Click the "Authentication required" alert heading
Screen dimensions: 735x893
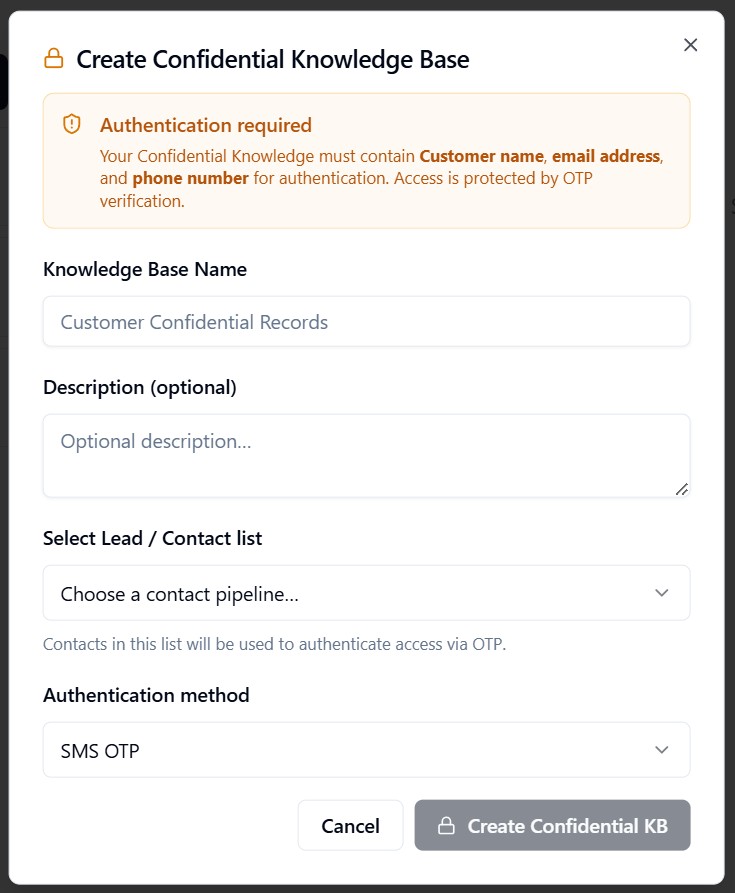coord(206,125)
